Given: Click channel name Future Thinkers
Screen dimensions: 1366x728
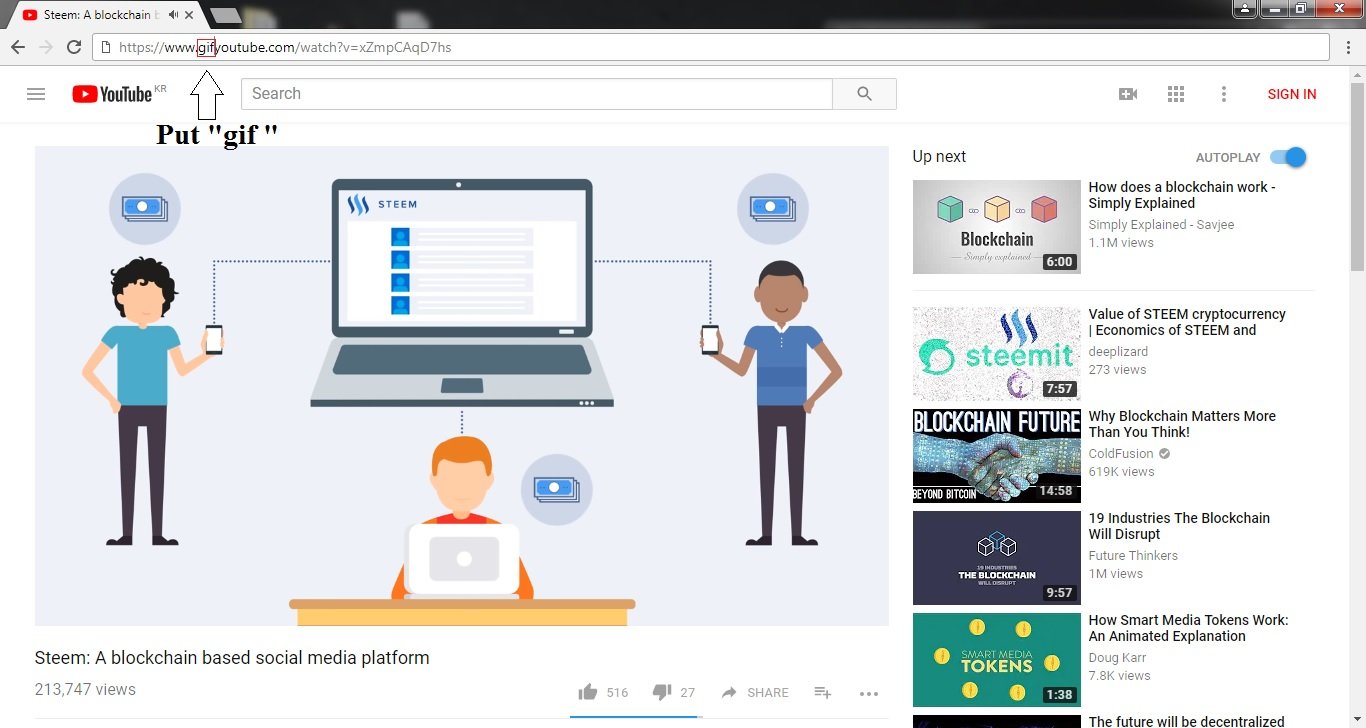Looking at the screenshot, I should [x=1133, y=556].
